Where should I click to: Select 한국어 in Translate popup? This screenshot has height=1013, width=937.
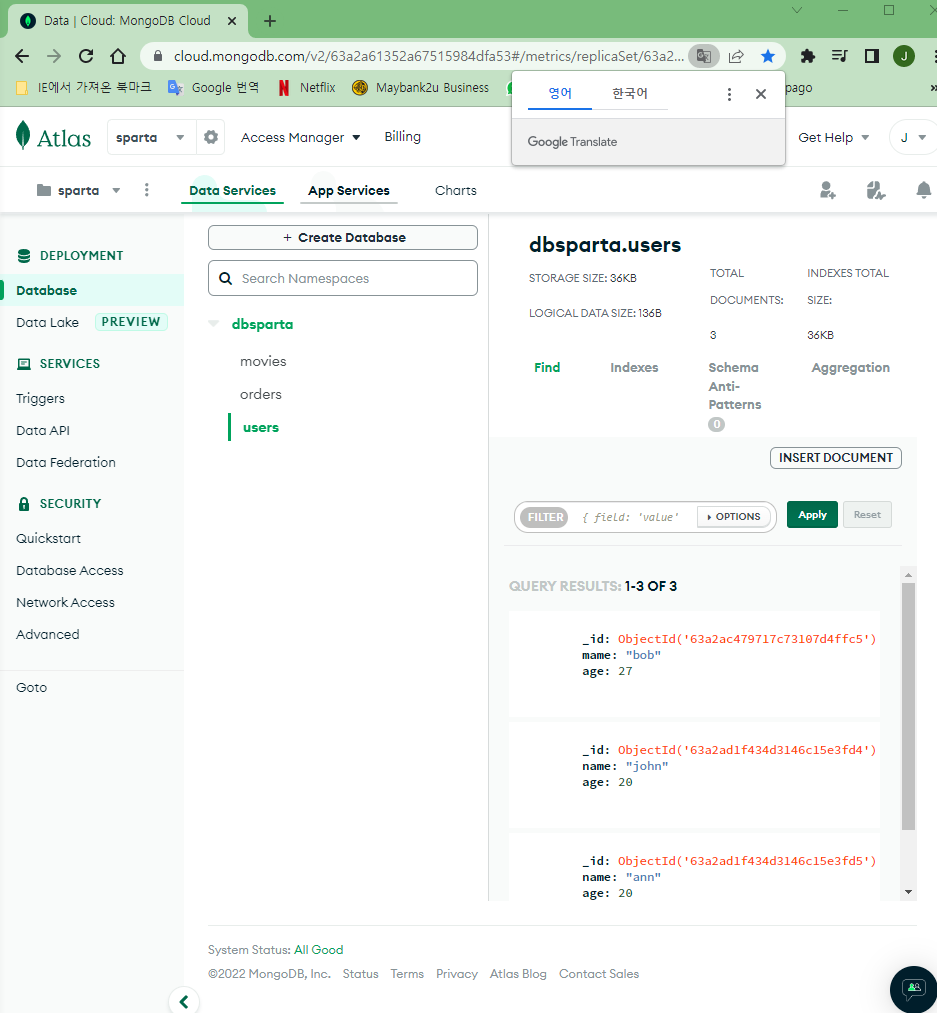pyautogui.click(x=629, y=93)
